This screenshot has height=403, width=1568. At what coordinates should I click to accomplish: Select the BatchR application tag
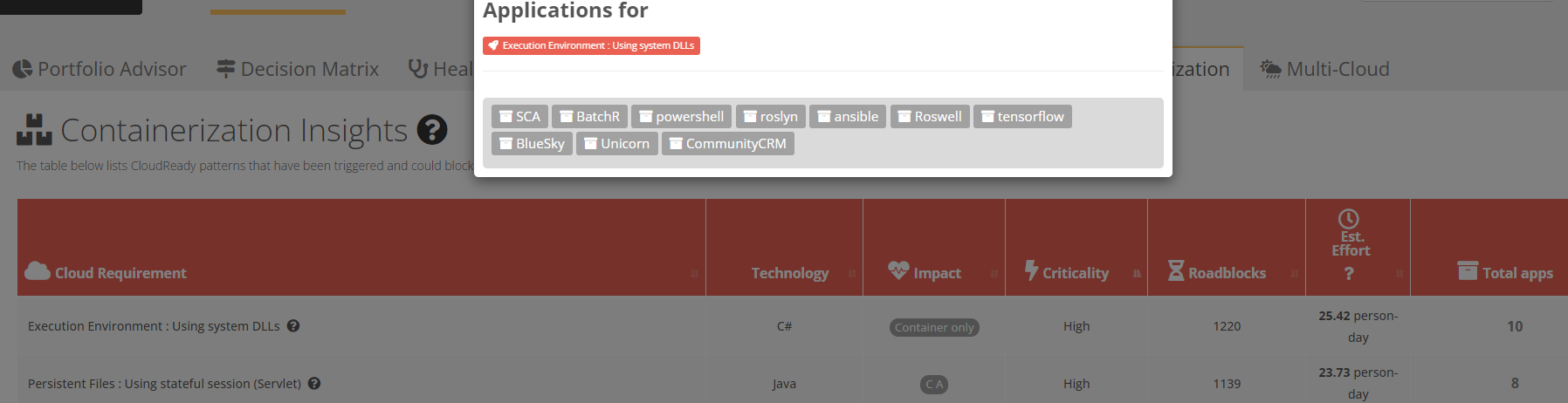click(589, 117)
